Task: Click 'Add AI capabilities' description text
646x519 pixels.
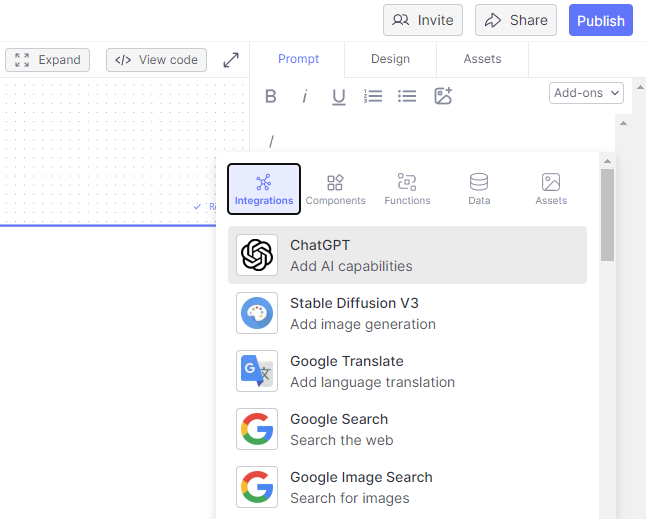Action: pyautogui.click(x=351, y=267)
